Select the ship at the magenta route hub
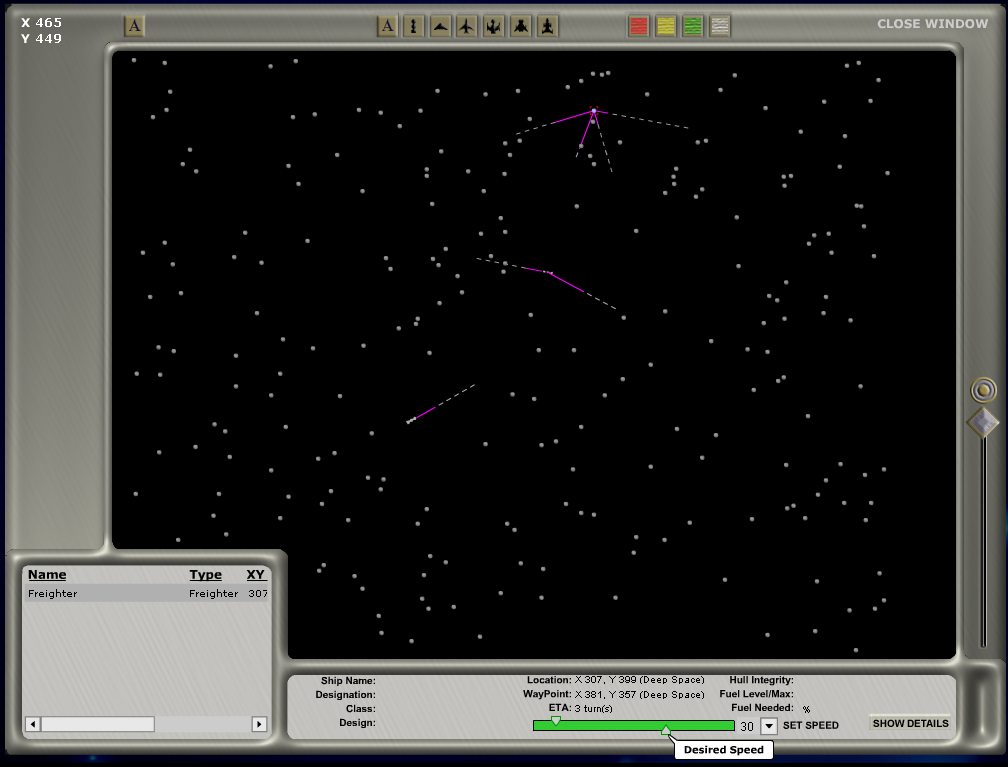This screenshot has height=767, width=1008. click(x=594, y=111)
